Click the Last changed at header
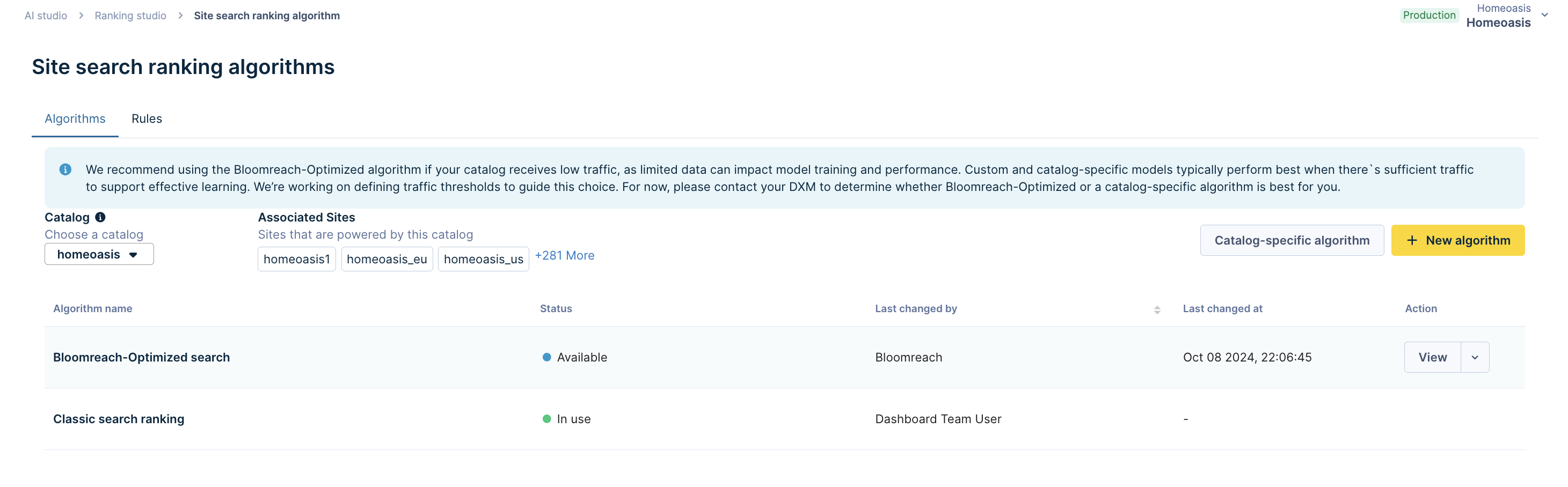Screen dimensions: 1568x487 pyautogui.click(x=1222, y=308)
